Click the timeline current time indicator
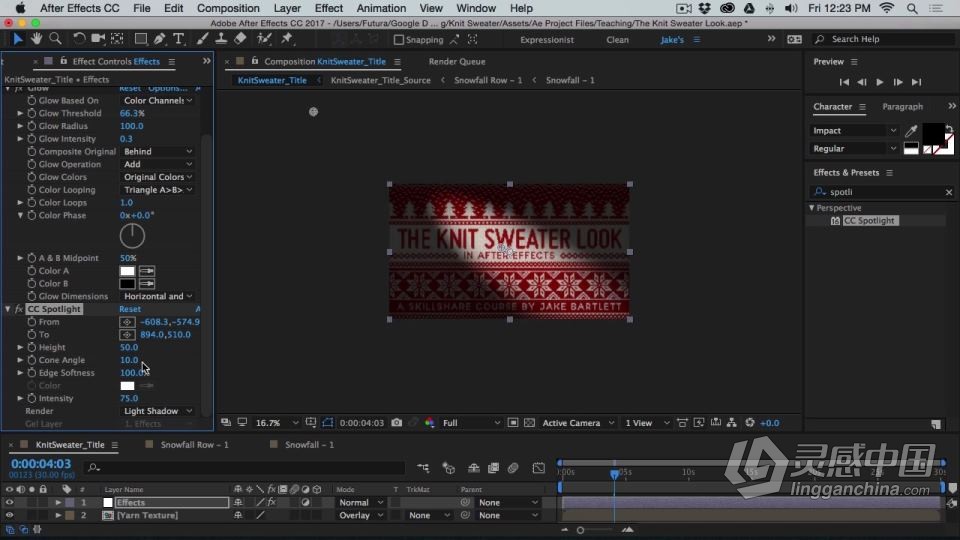Image resolution: width=960 pixels, height=540 pixels. [x=614, y=474]
